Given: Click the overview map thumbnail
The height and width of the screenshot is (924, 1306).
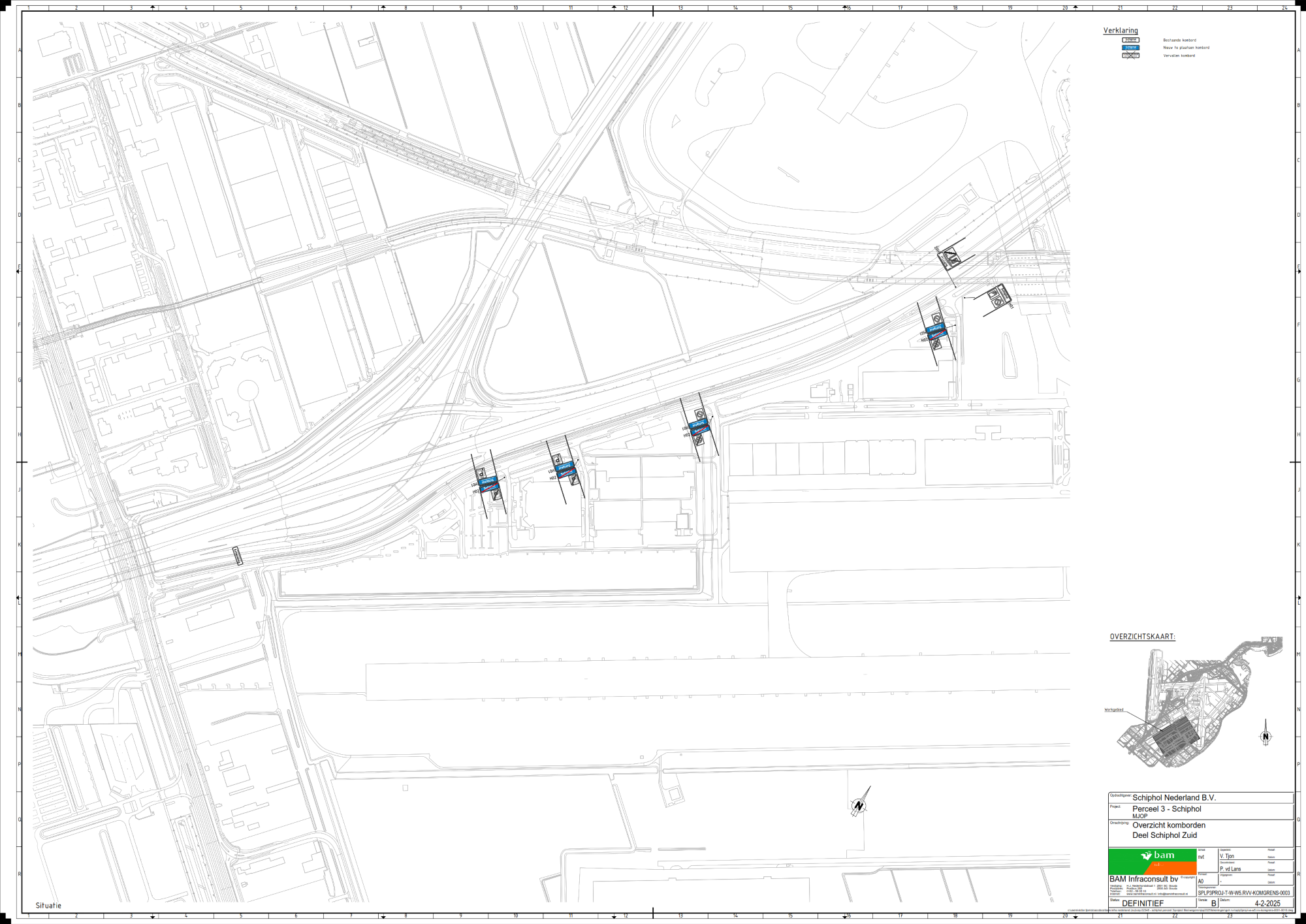Looking at the screenshot, I should click(1196, 704).
